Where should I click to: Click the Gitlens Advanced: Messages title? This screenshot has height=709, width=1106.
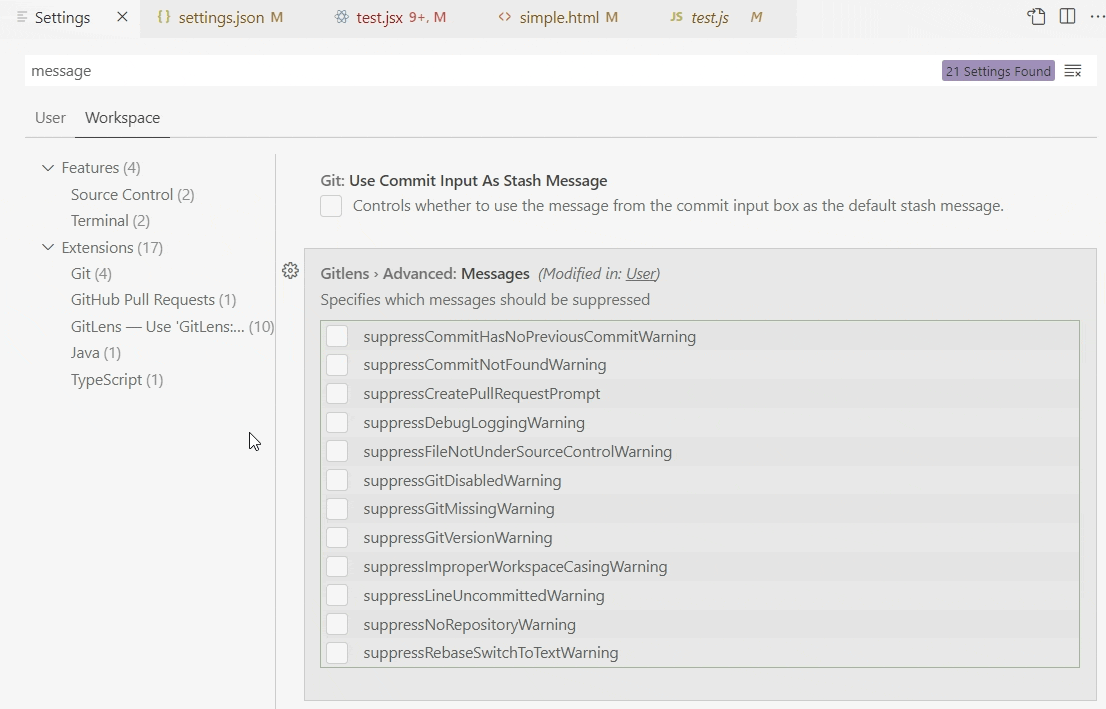click(425, 274)
